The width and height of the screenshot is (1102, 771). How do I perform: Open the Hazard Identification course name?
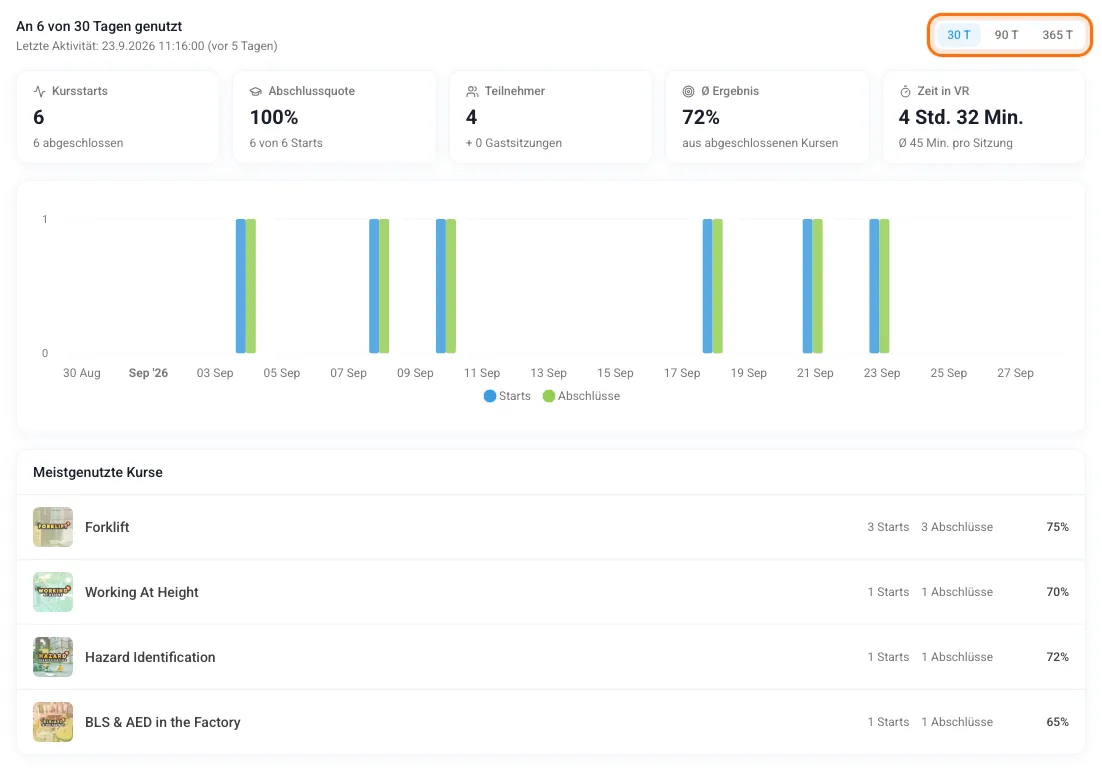[150, 657]
